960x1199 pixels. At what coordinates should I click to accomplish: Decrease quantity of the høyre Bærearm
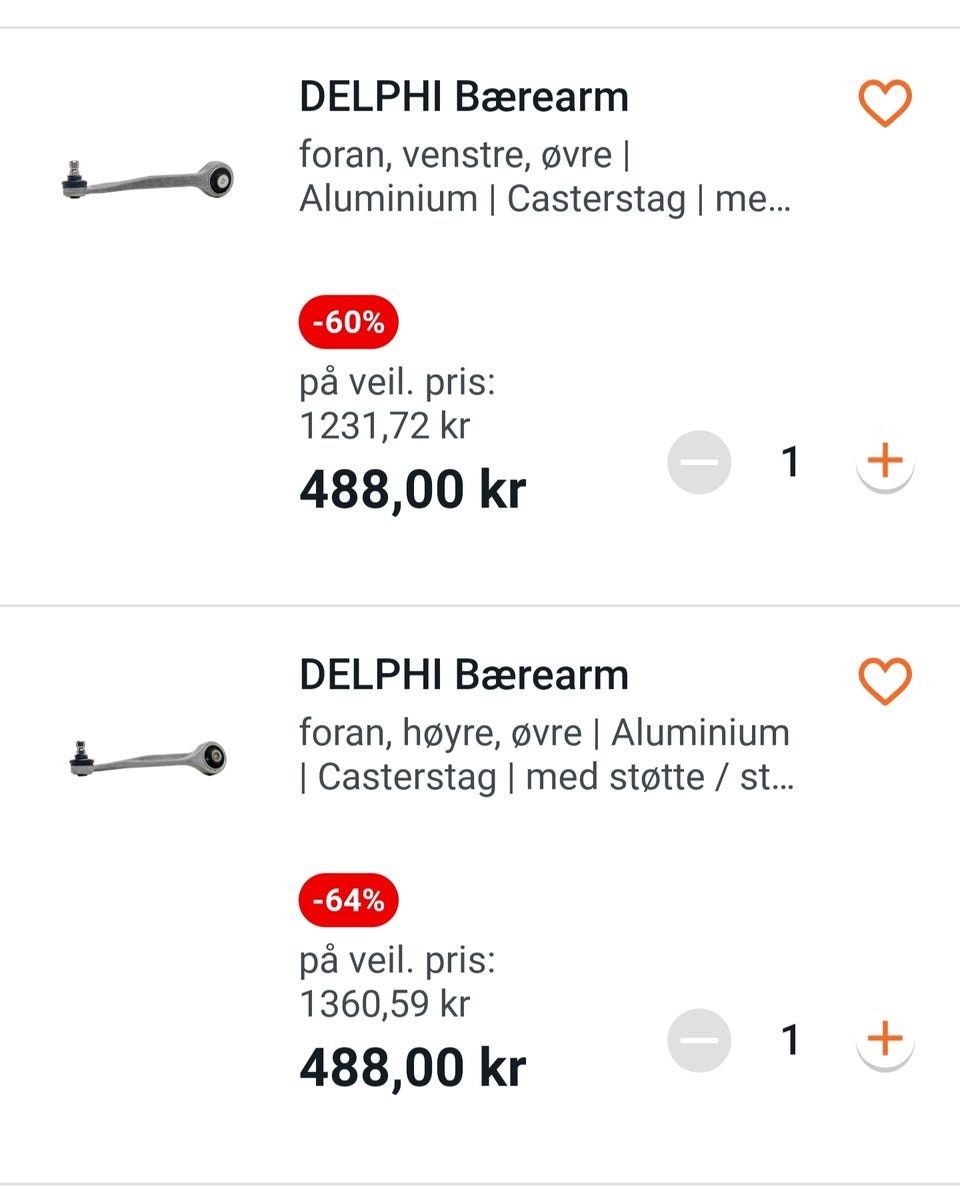click(x=699, y=1040)
